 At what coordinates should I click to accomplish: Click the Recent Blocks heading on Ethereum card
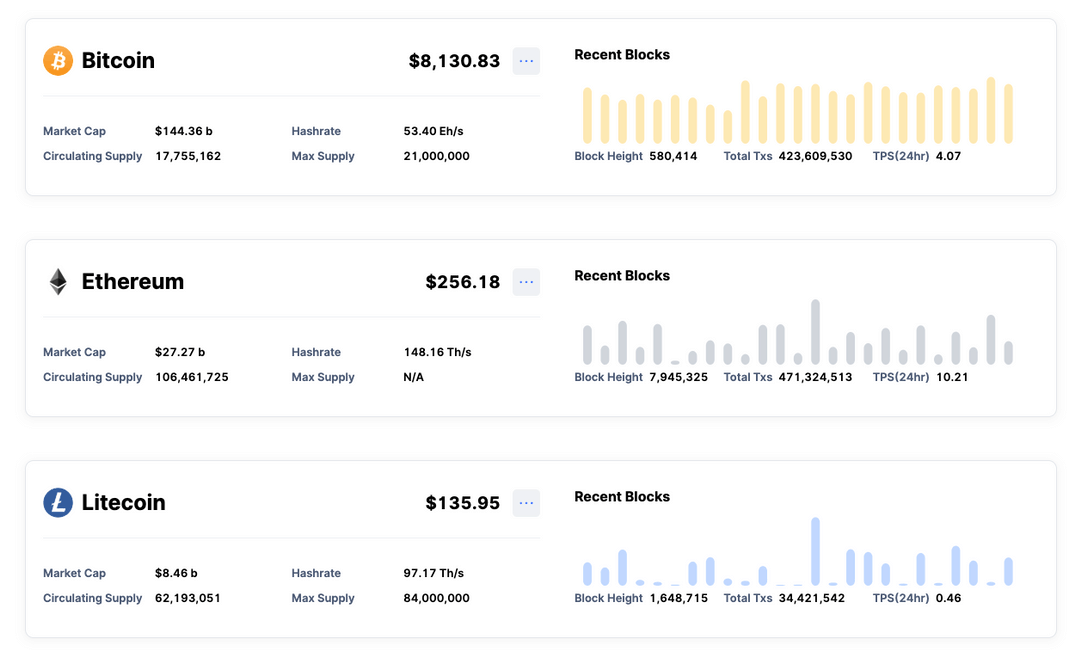(x=622, y=275)
